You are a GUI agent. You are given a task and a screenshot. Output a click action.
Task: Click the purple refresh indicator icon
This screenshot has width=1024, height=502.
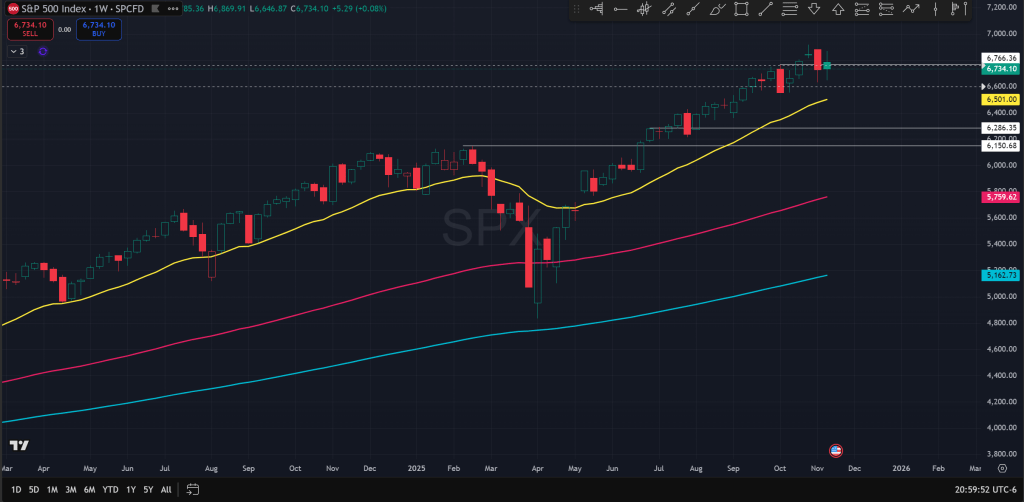(x=42, y=51)
